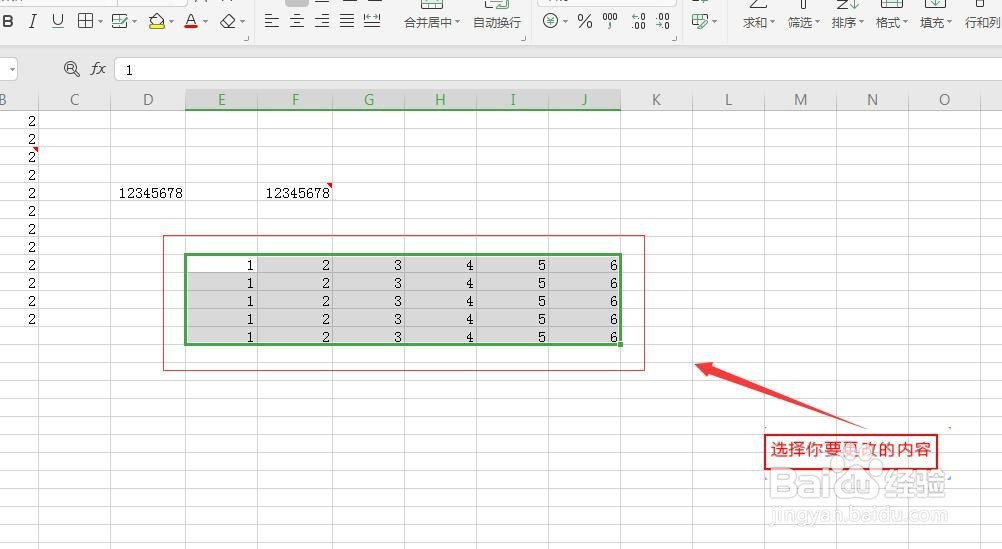Align text right
1002x549 pixels.
pyautogui.click(x=322, y=21)
